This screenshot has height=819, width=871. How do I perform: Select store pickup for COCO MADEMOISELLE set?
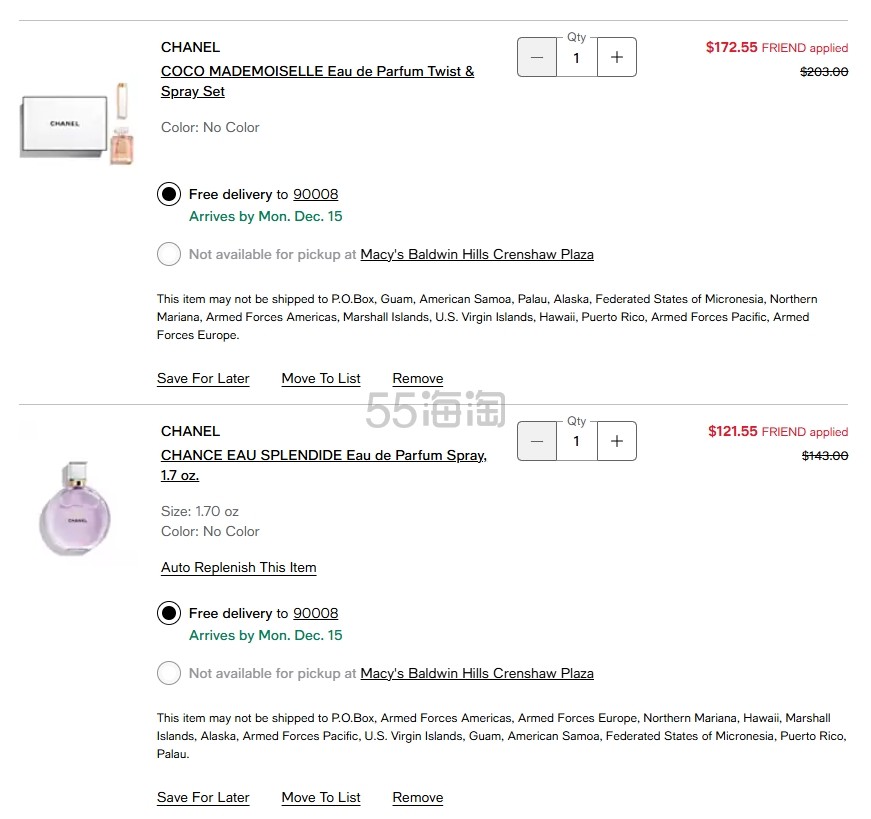point(169,255)
